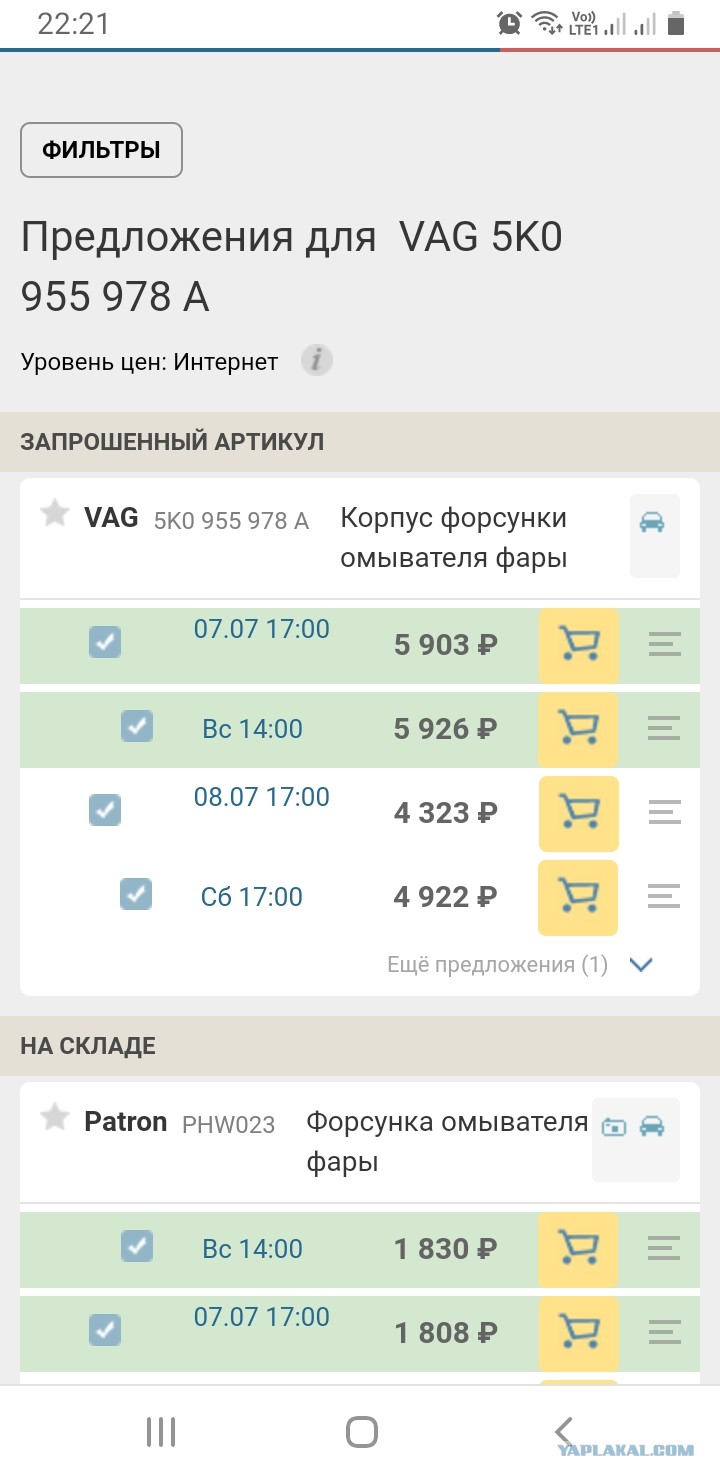Add the 5 903 ₽ VAG offer to cart
Viewport: 720px width, 1480px height.
pos(579,644)
